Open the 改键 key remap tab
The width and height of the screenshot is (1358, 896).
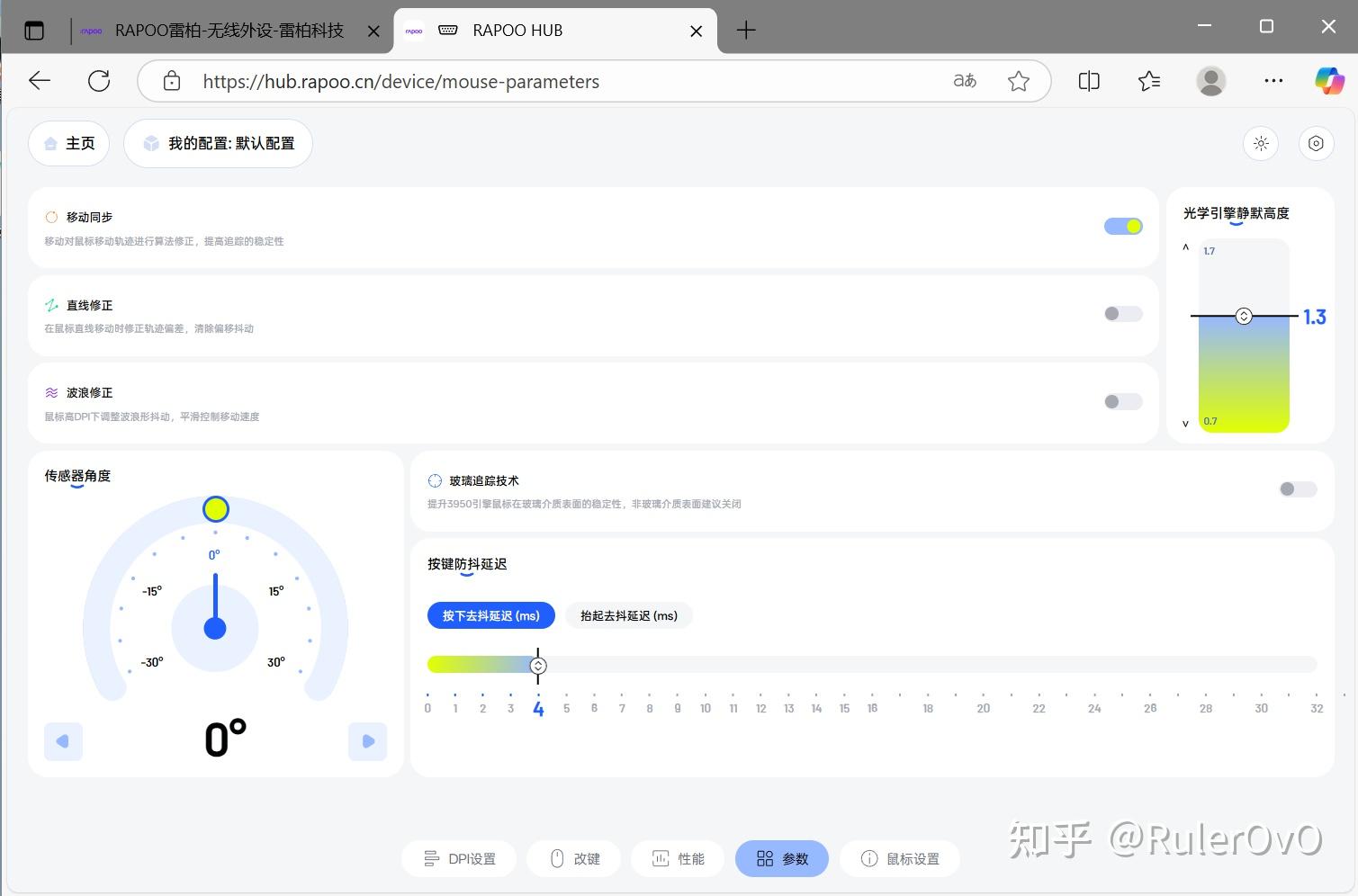(x=575, y=859)
